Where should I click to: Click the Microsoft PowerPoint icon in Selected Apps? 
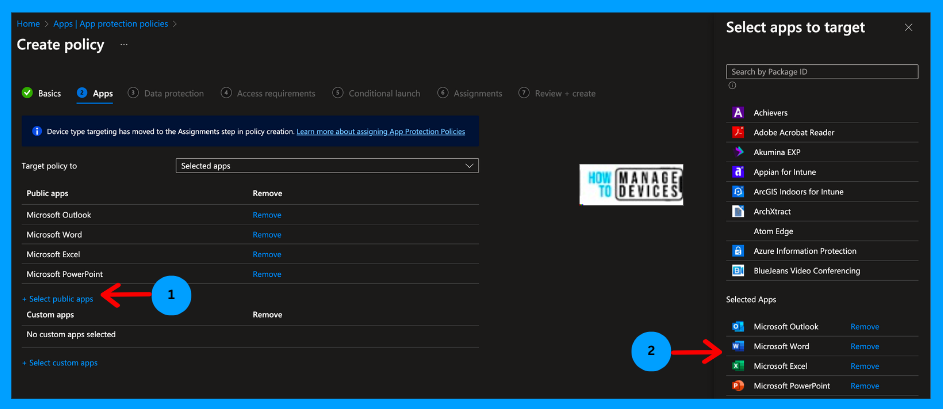[738, 386]
